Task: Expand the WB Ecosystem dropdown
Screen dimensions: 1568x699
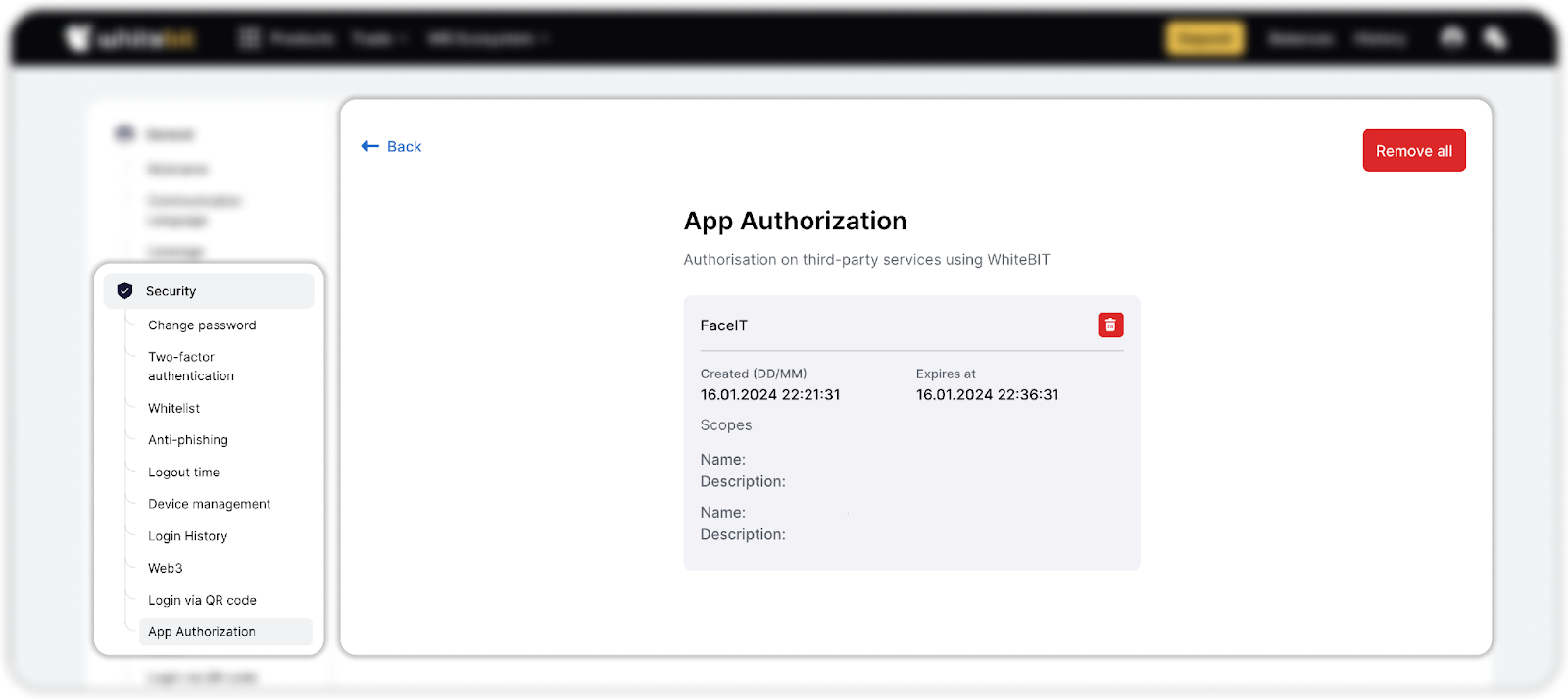Action: 488,39
